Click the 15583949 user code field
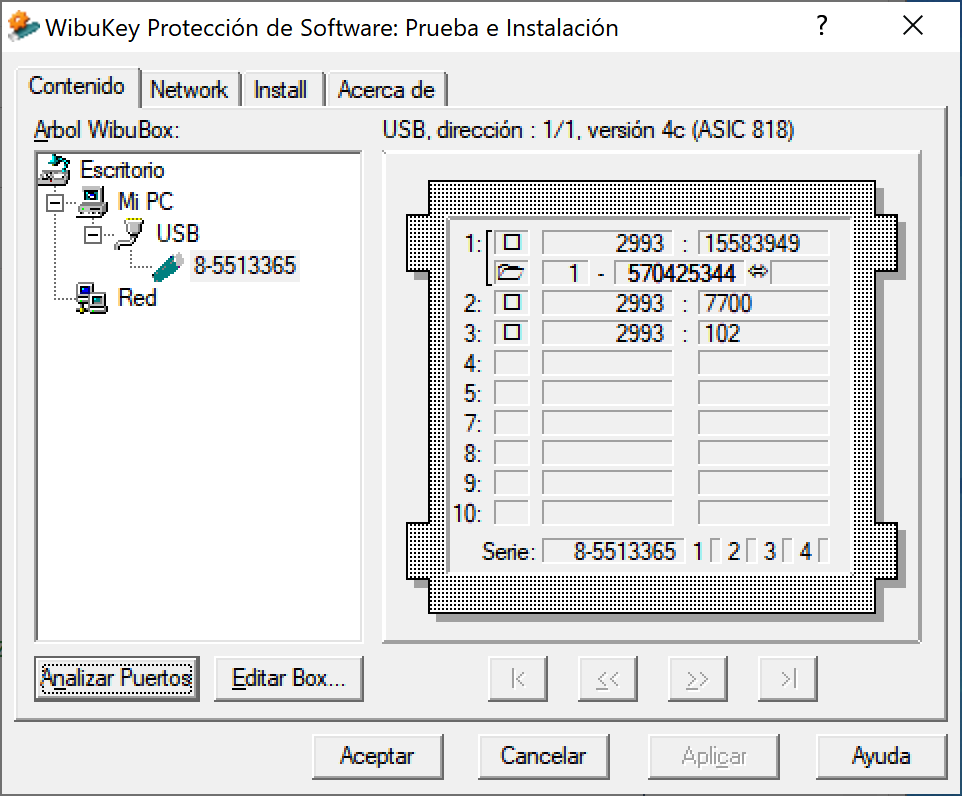Viewport: 962px width, 796px height. 763,243
